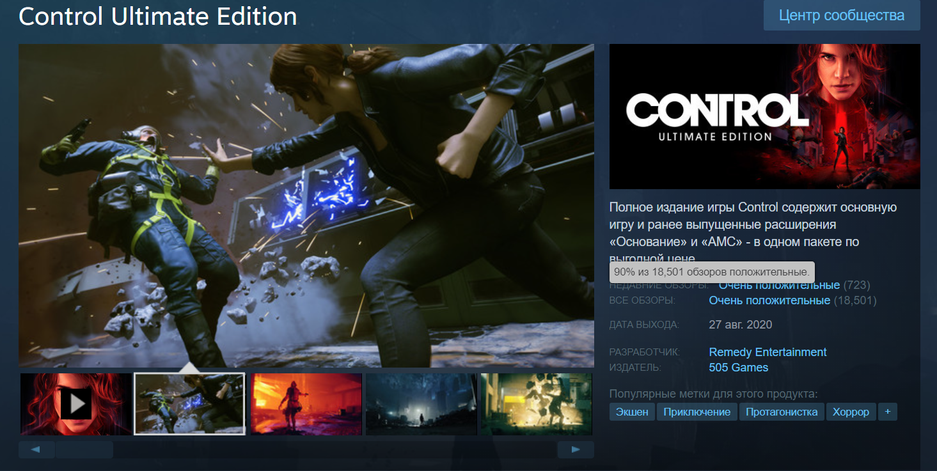Viewport: 937px width, 471px height.
Task: Open the Центр сообщества button
Action: (x=841, y=16)
